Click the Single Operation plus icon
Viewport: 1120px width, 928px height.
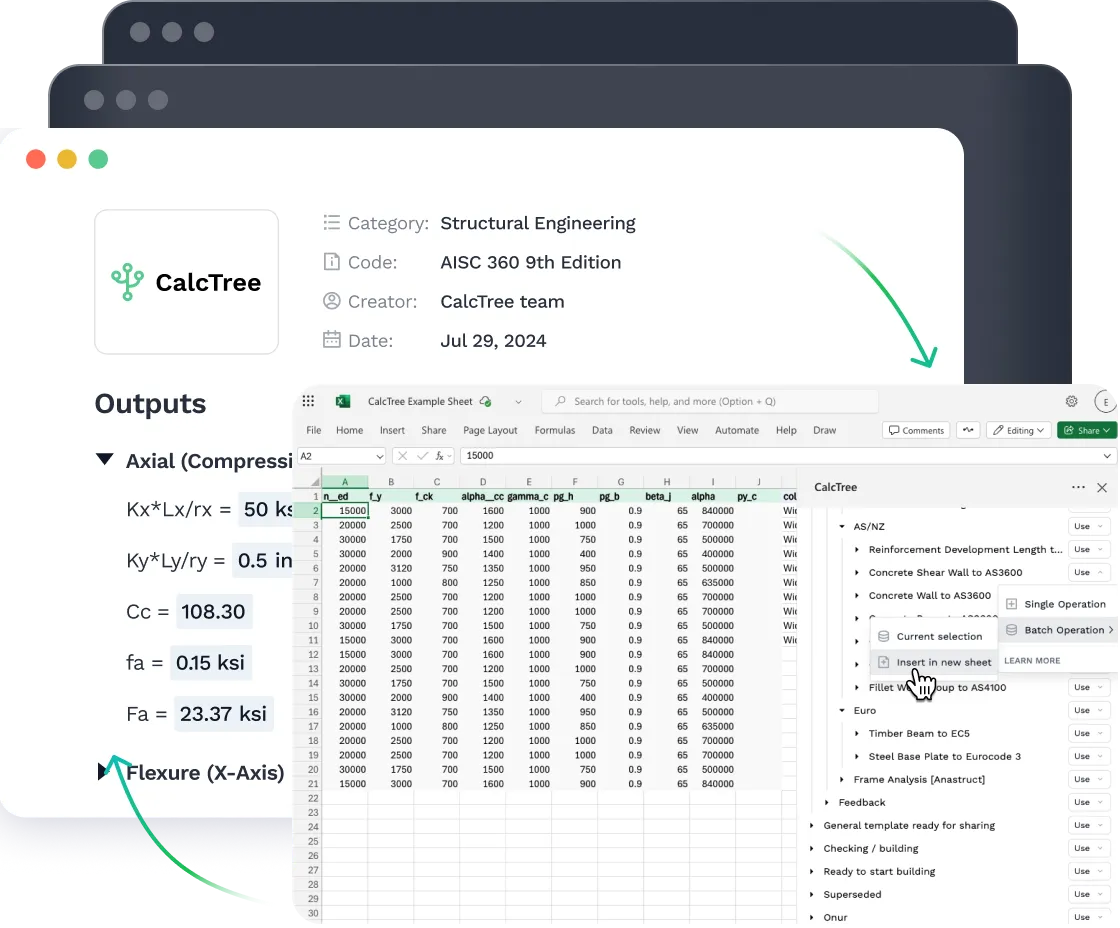coord(1011,604)
